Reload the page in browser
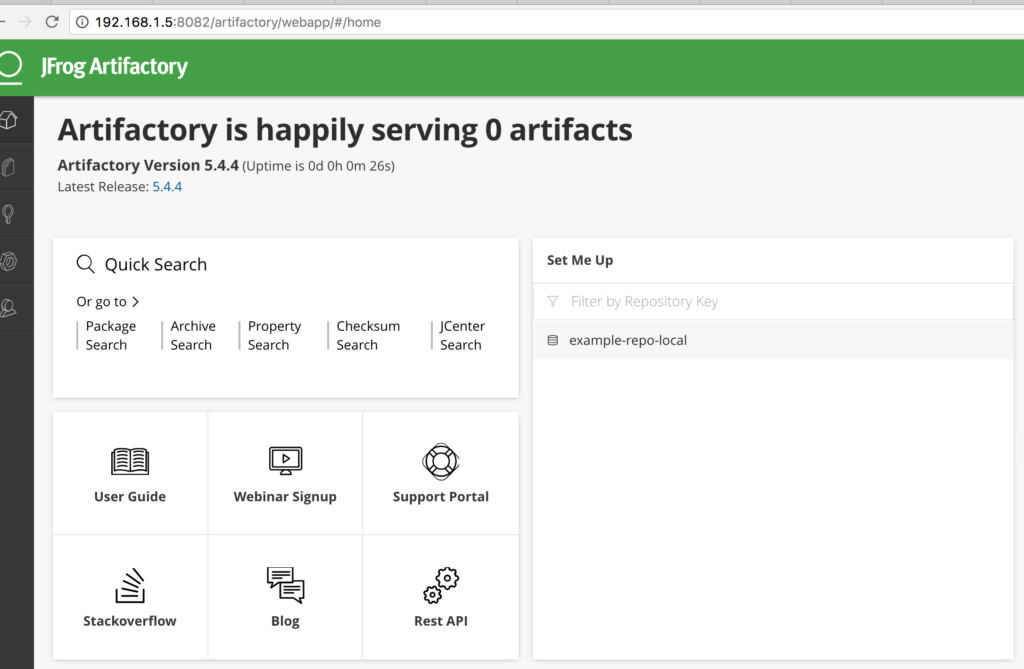The height and width of the screenshot is (669, 1024). (52, 22)
